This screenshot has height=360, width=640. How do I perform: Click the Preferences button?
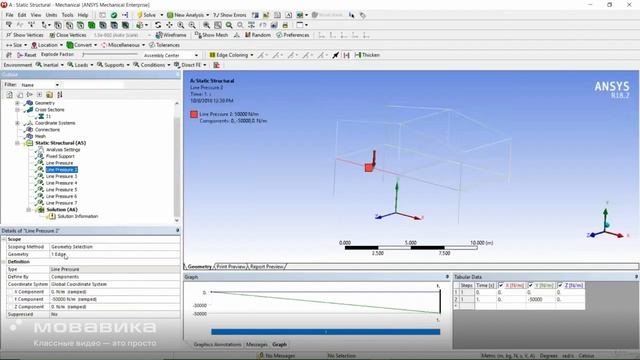[x=293, y=35]
